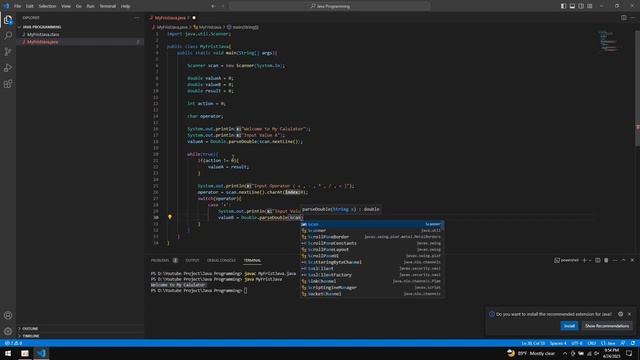Click the split editor icon

pos(624,18)
